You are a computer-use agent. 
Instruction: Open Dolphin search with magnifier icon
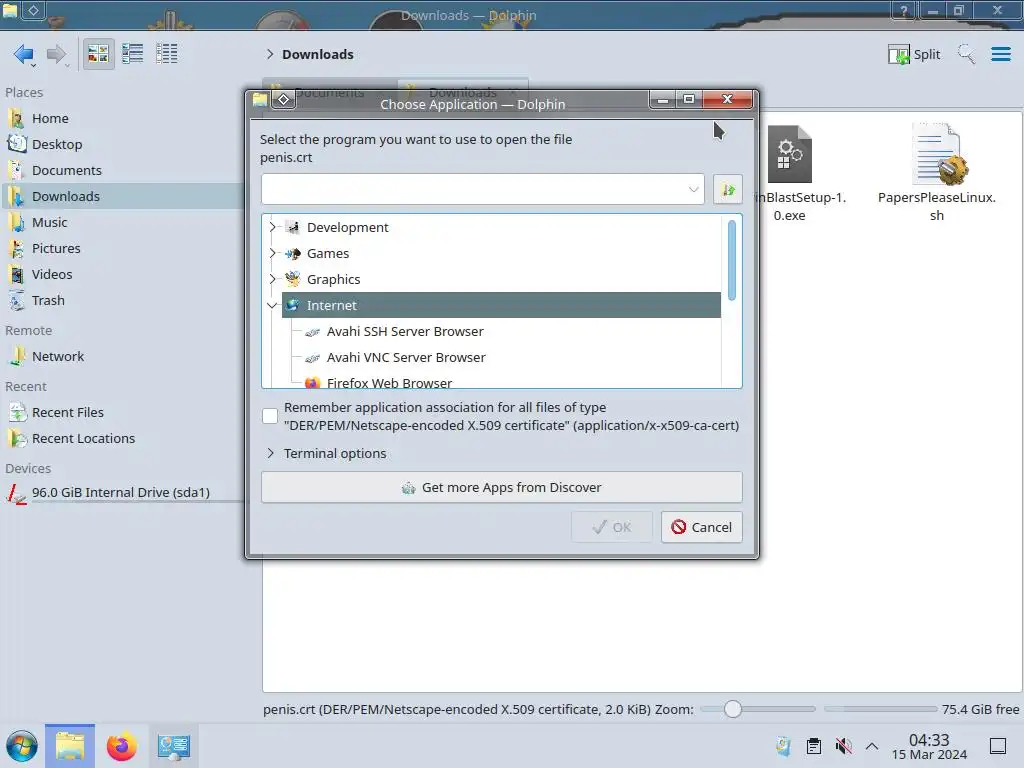(x=966, y=54)
